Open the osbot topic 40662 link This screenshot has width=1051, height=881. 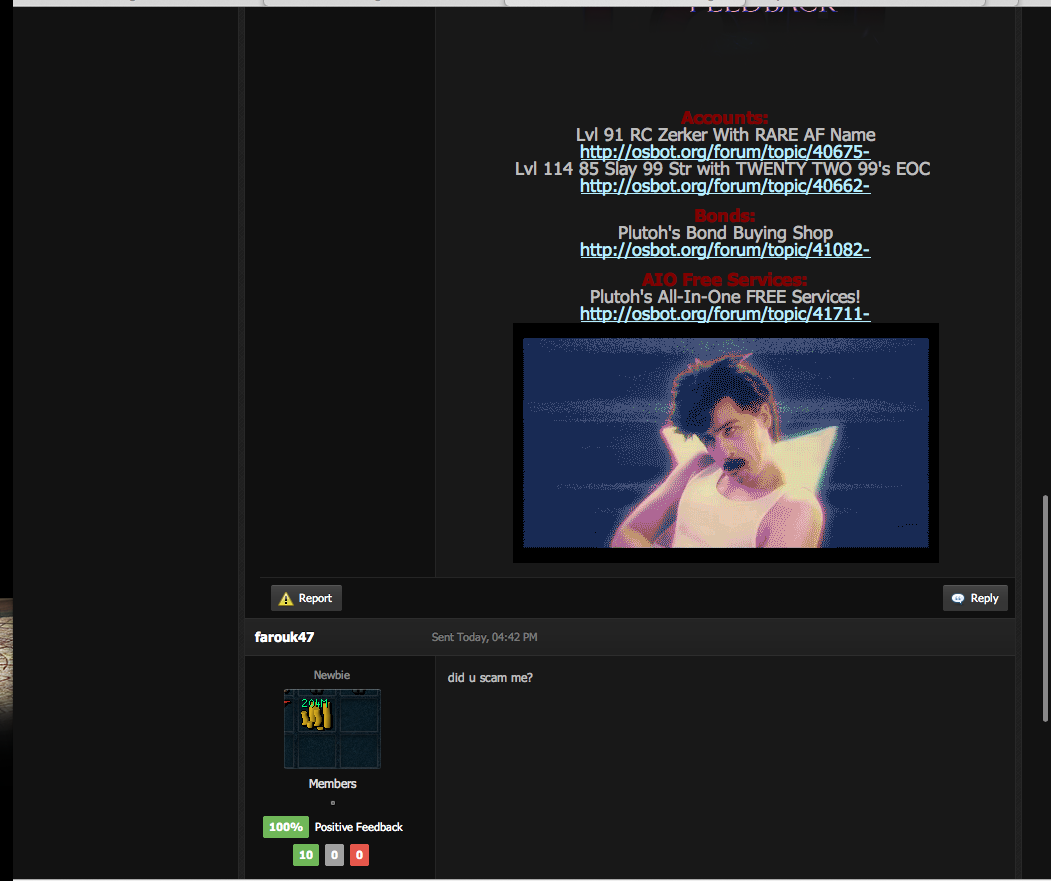[x=725, y=186]
